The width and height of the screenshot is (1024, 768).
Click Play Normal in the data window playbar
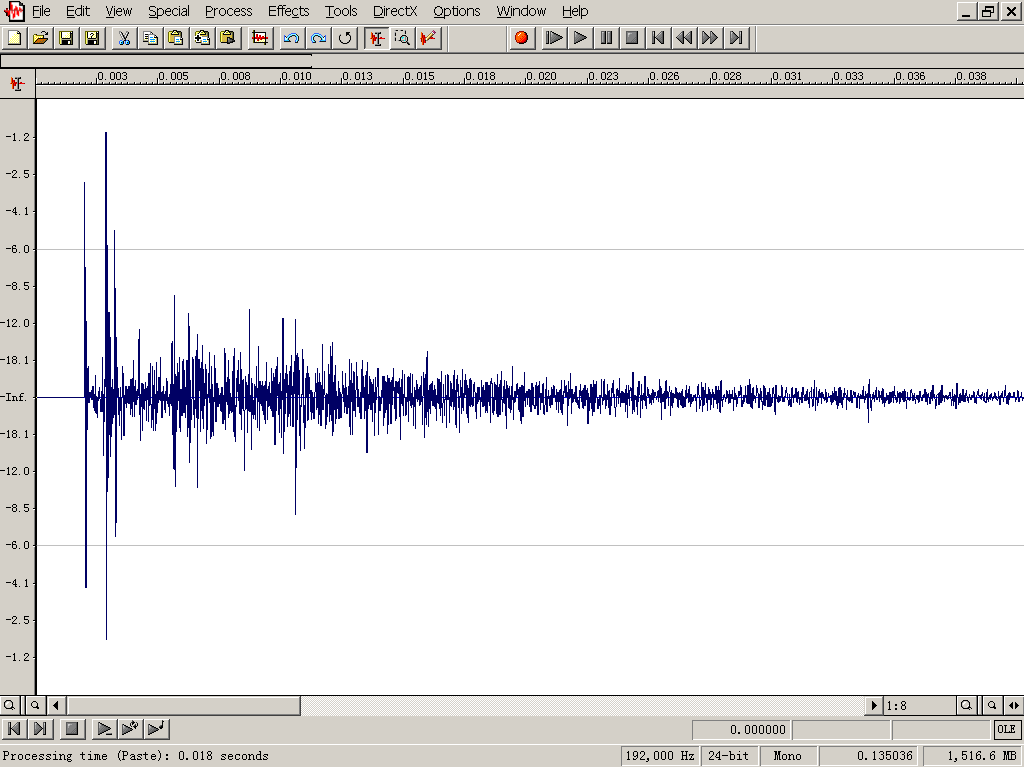[104, 728]
